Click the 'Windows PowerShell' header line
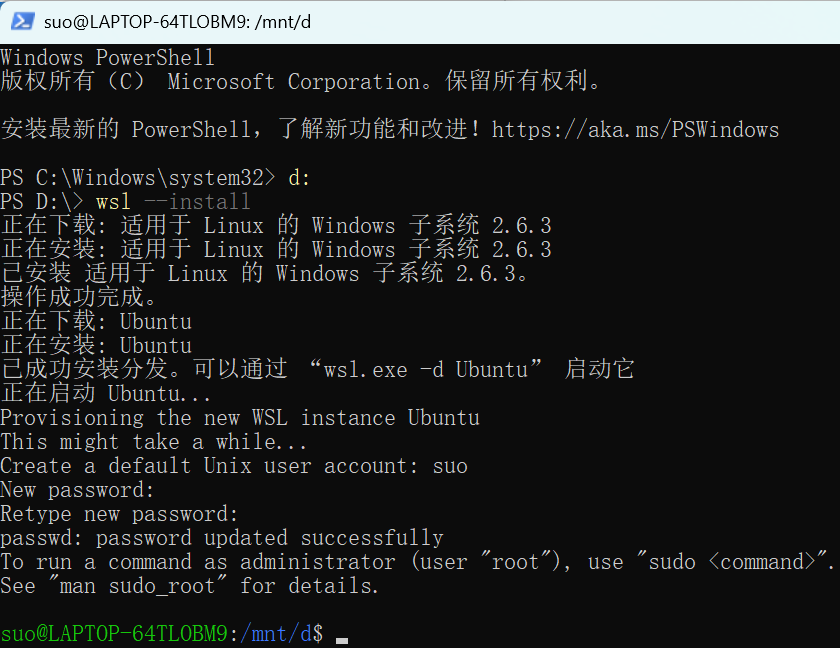This screenshot has height=648, width=840. point(107,57)
